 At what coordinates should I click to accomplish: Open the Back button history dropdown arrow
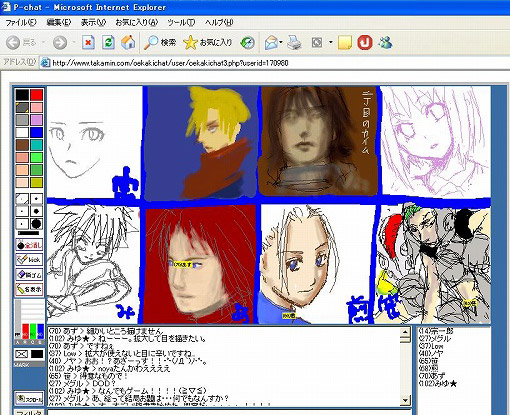tap(43, 43)
